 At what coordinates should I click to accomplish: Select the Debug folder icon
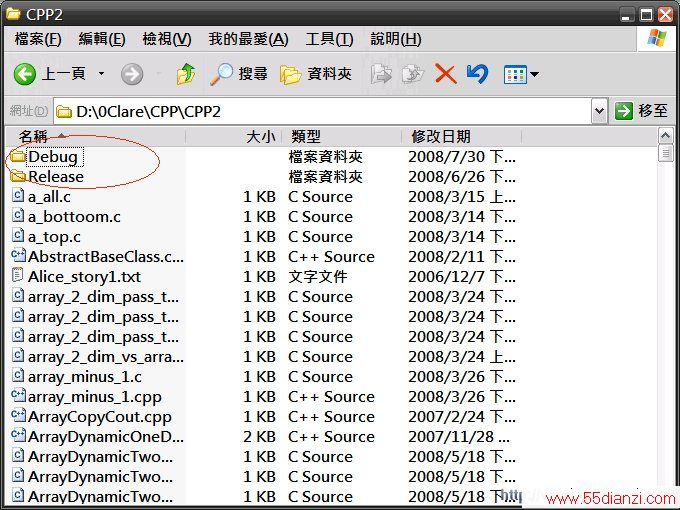tap(18, 157)
